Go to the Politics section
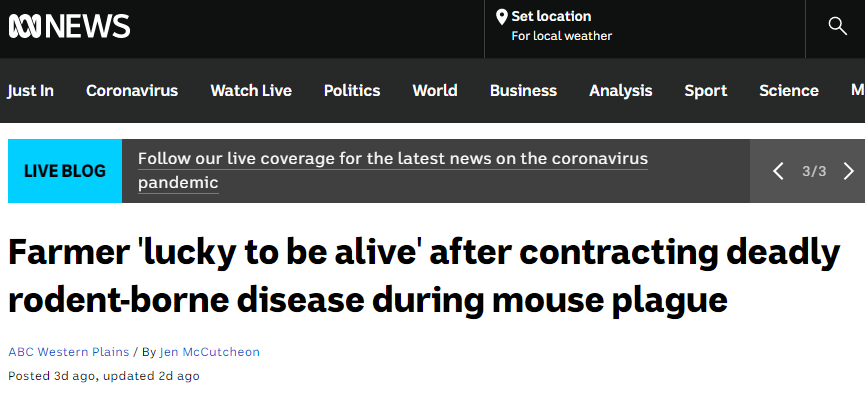Screen dimensions: 865x398 click(352, 91)
